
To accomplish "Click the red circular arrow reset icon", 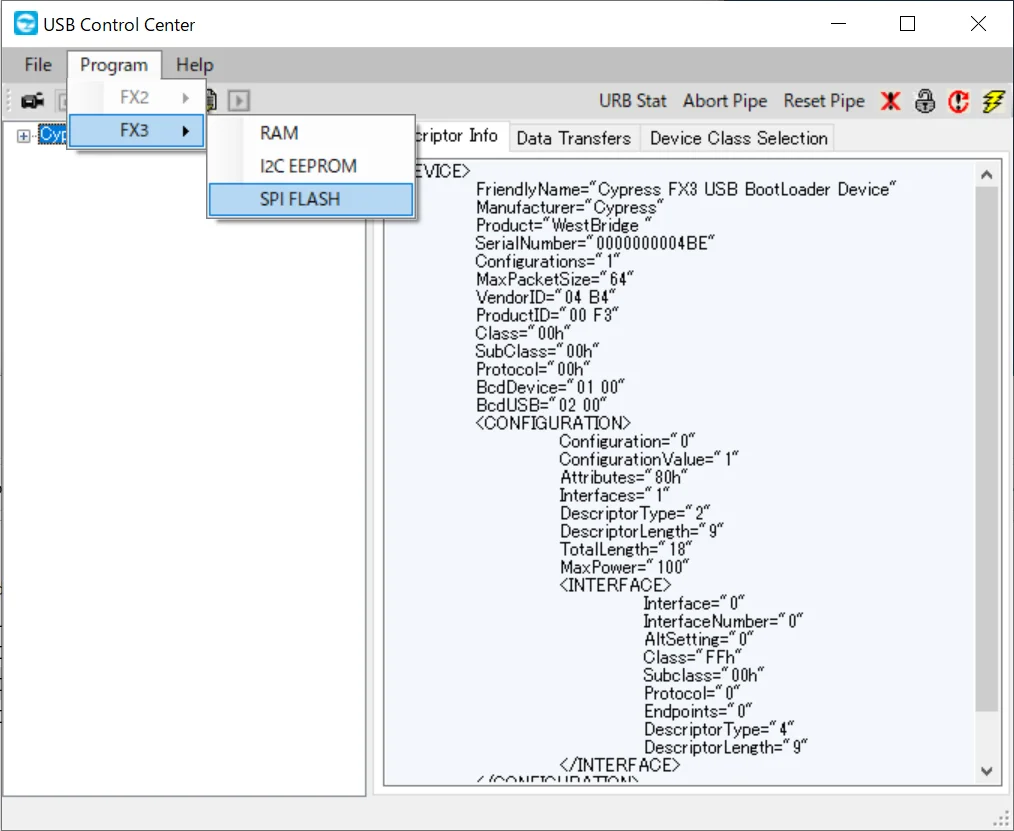I will point(958,101).
